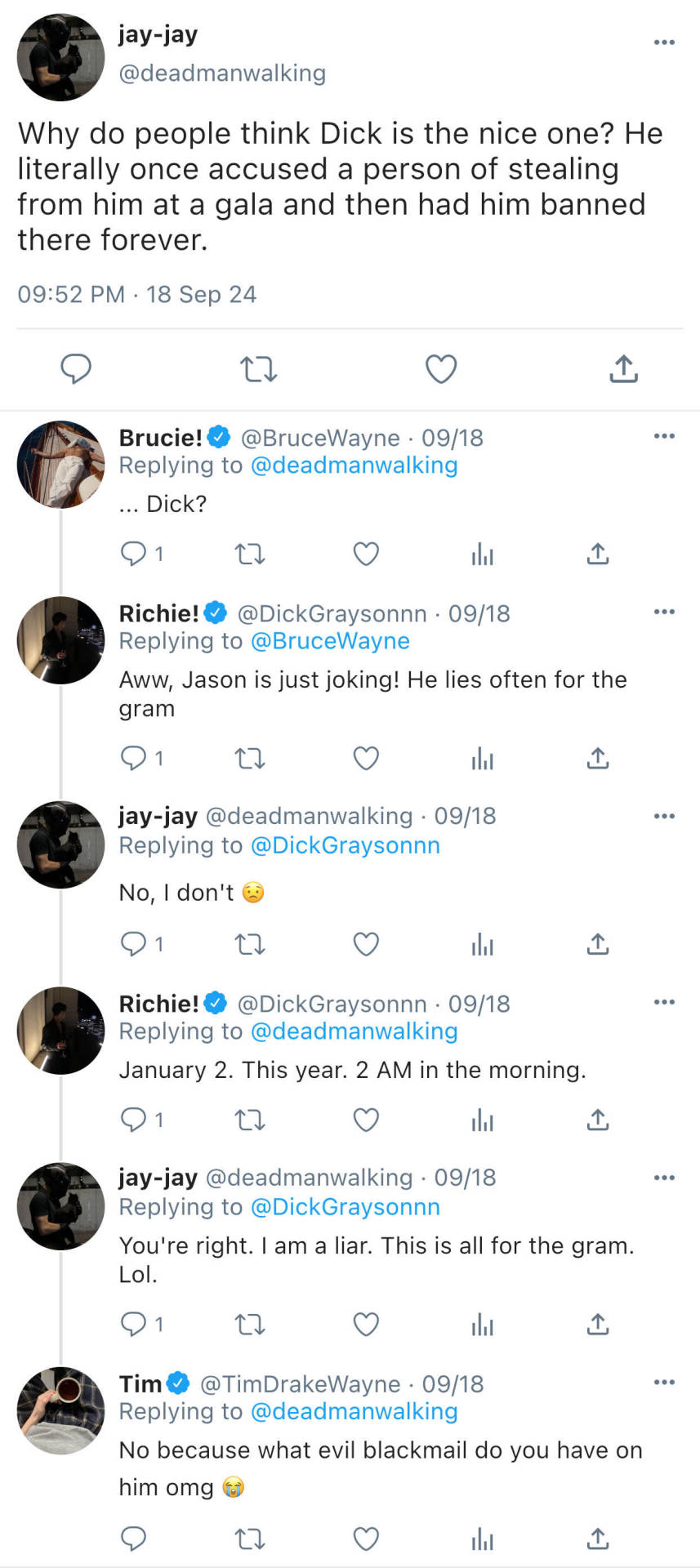Reply to "Aww, Jason is just joking" tweet
Screen dimensions: 700x1568
point(133,759)
